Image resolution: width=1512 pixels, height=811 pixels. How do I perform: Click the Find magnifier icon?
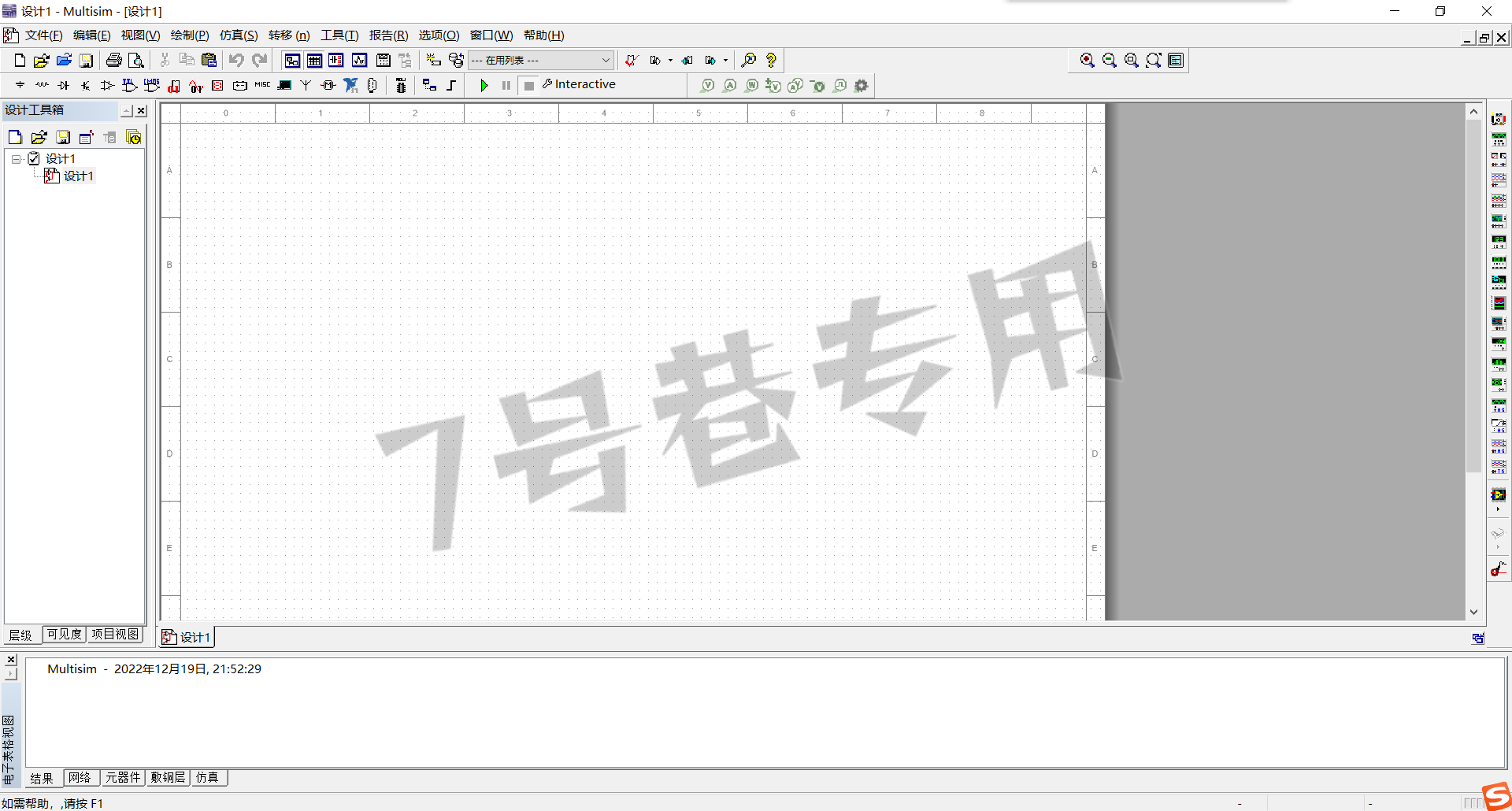tap(749, 61)
